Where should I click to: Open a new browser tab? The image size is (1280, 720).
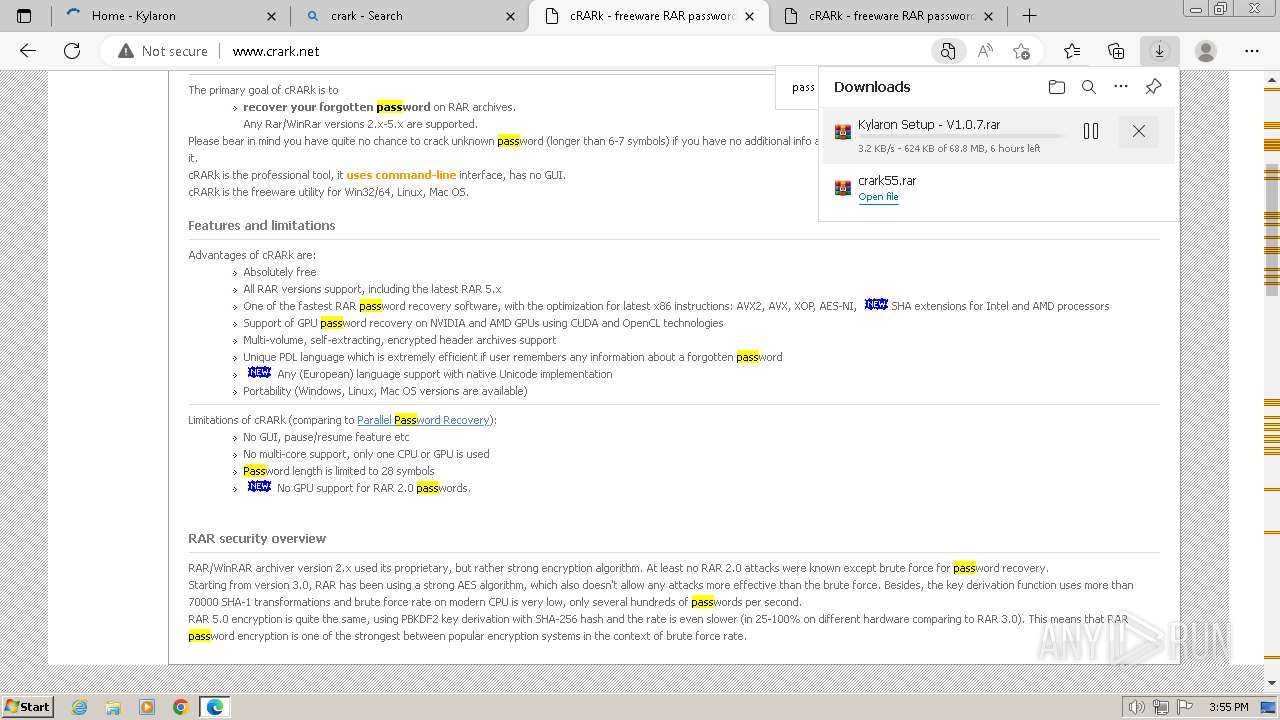tap(1029, 16)
